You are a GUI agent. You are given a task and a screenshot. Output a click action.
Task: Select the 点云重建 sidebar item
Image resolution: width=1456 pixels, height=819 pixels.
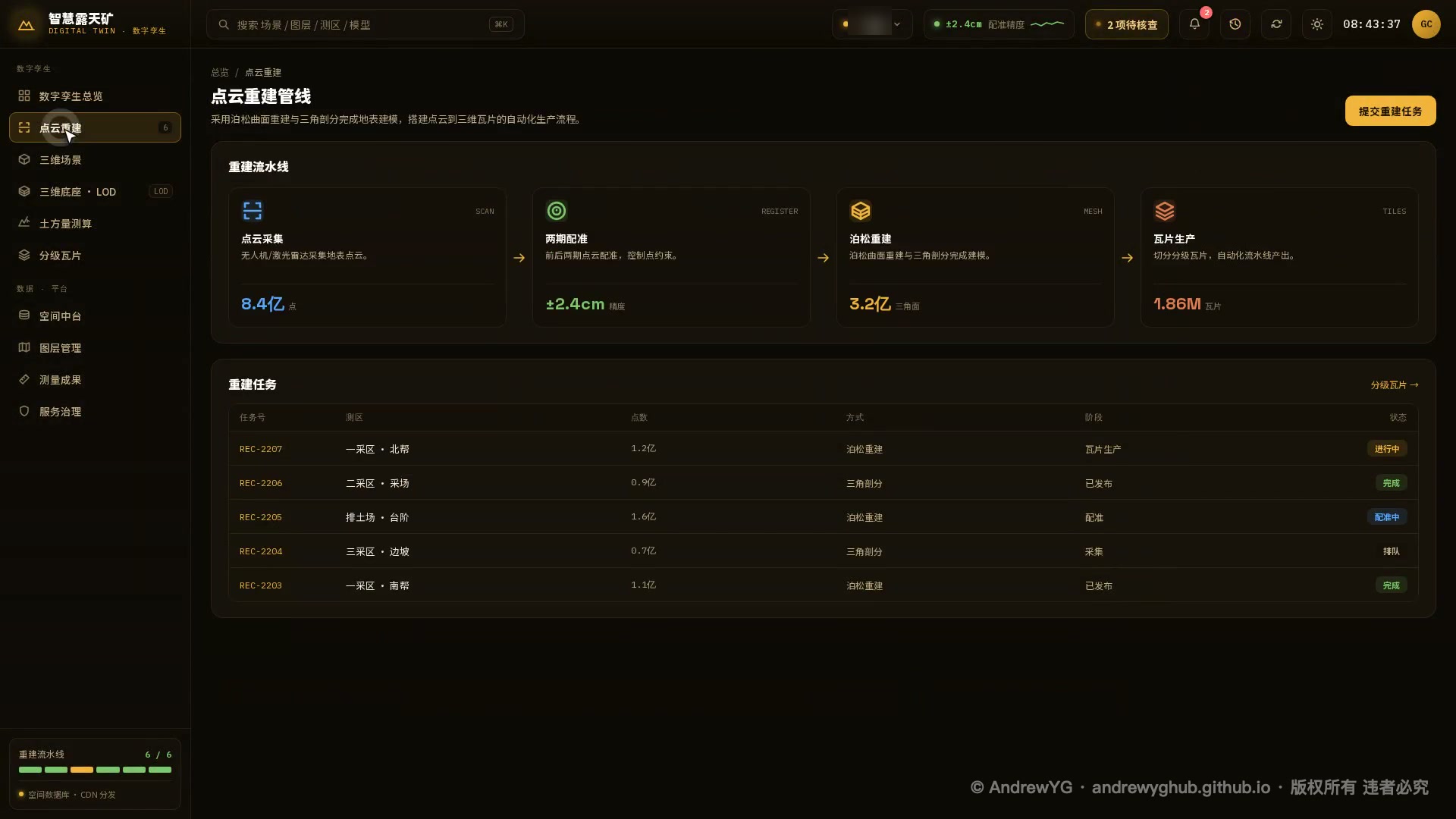coord(95,127)
